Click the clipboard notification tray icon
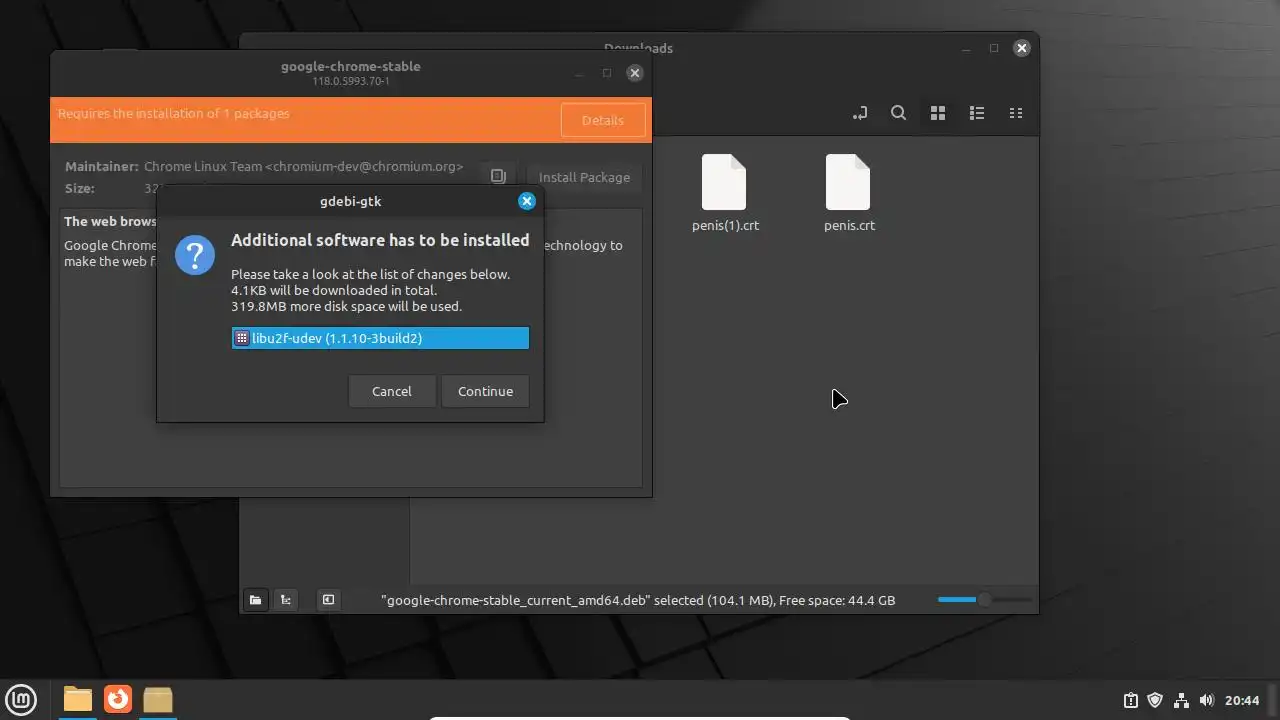 click(1130, 700)
